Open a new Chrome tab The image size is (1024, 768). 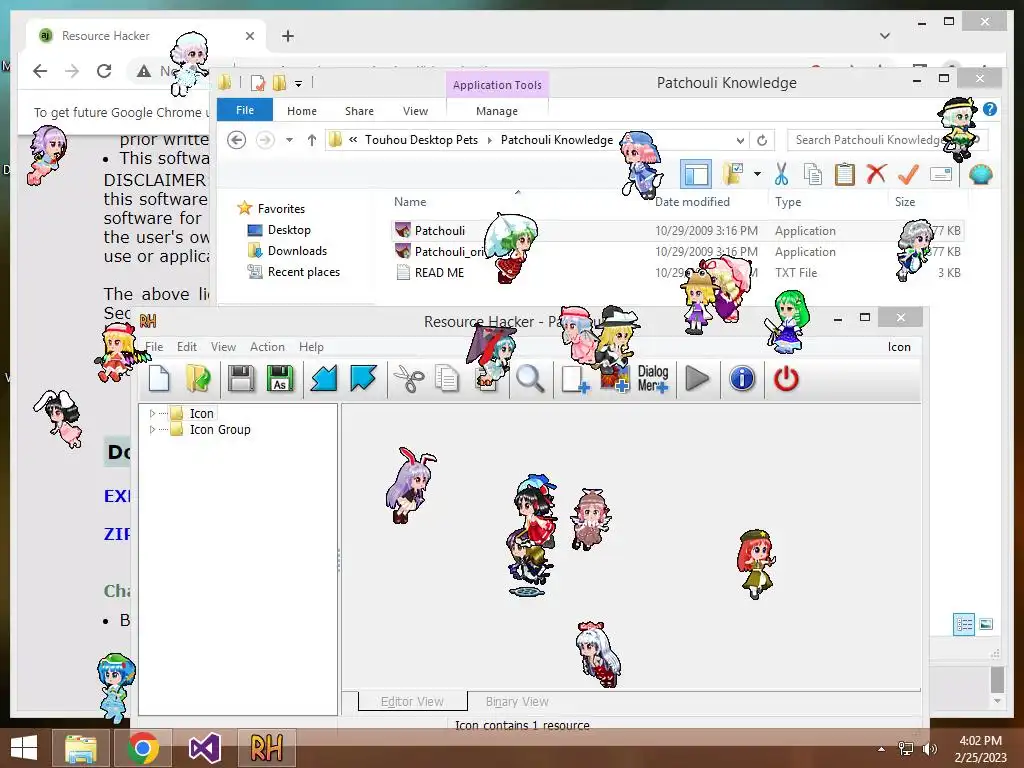pos(288,36)
